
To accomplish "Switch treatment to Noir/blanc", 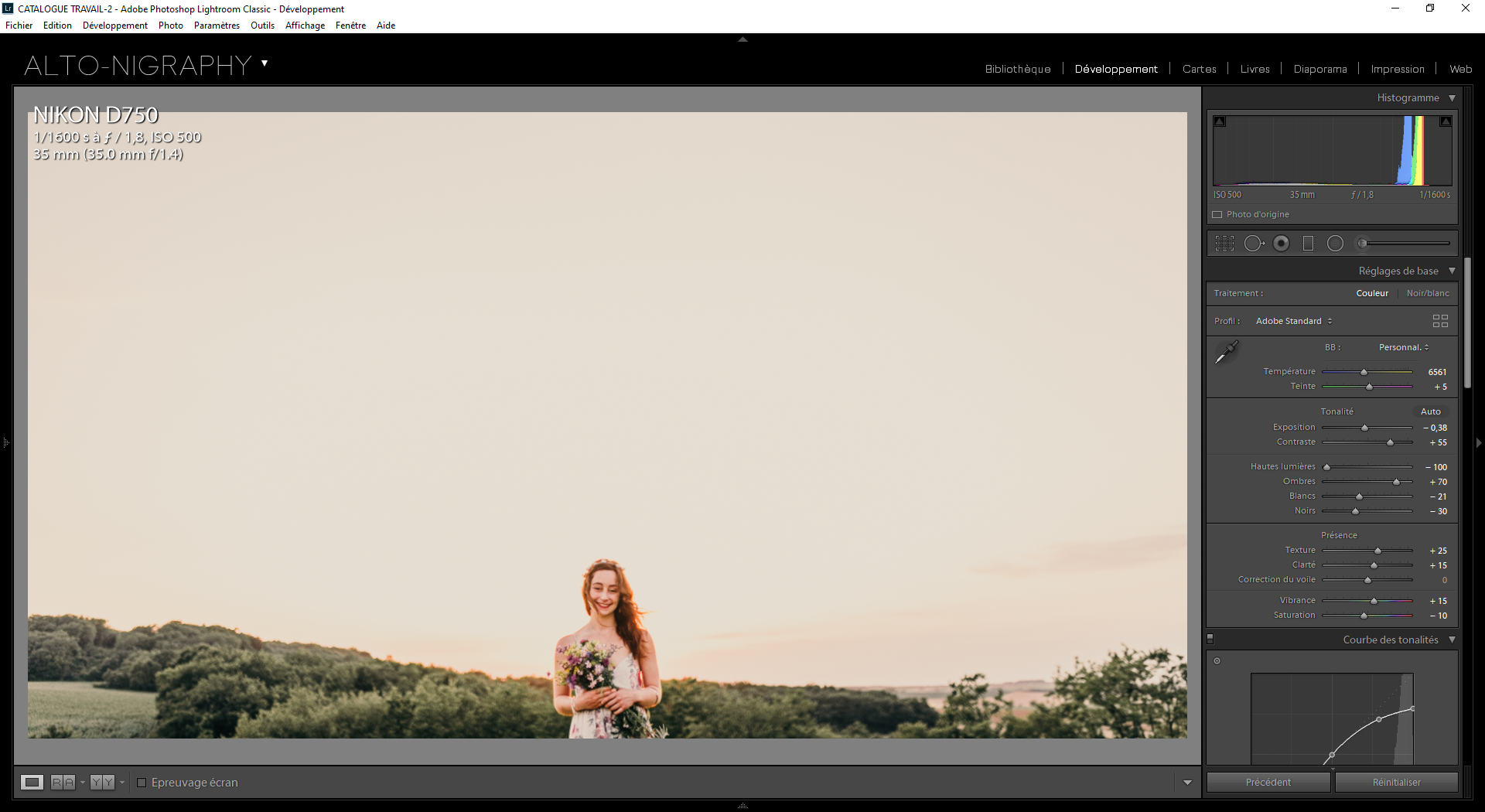I will pos(1427,293).
